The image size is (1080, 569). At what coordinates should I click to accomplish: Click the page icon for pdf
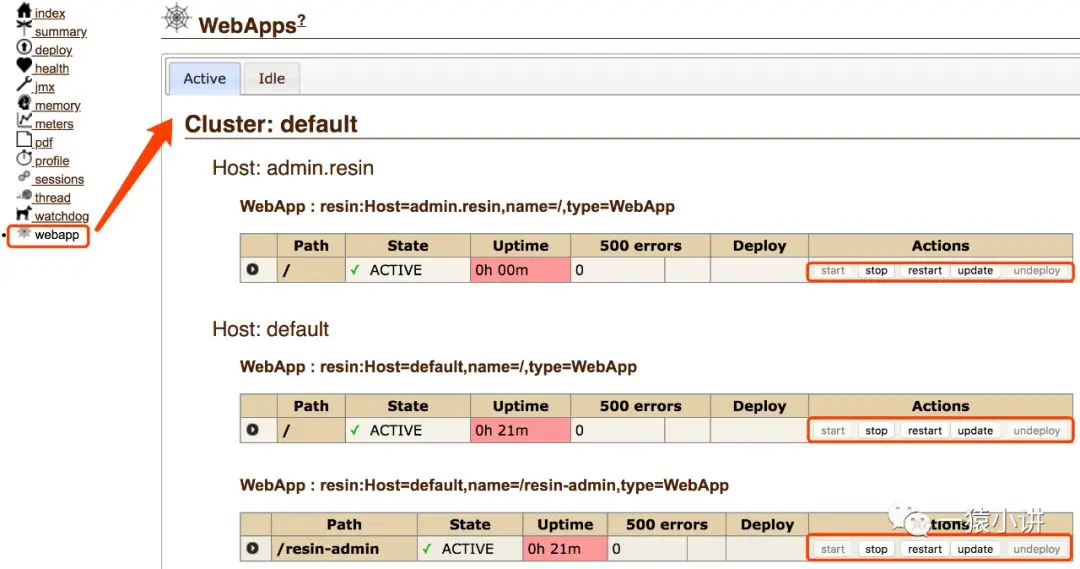(x=24, y=139)
